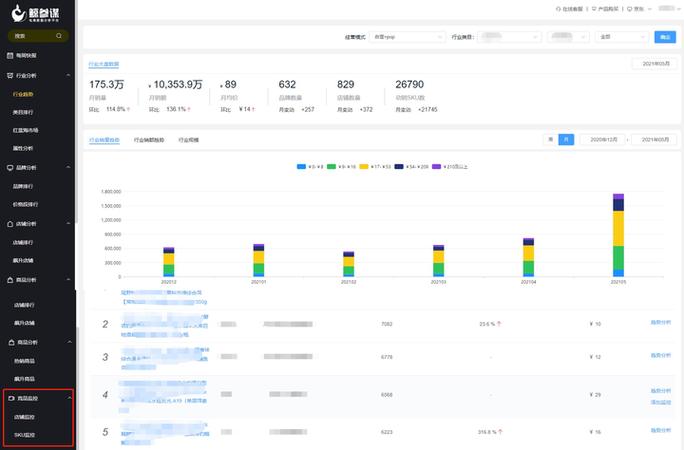Viewport: 684px width, 450px height.
Task: Open the second blurred category dropdown
Action: pyautogui.click(x=568, y=37)
